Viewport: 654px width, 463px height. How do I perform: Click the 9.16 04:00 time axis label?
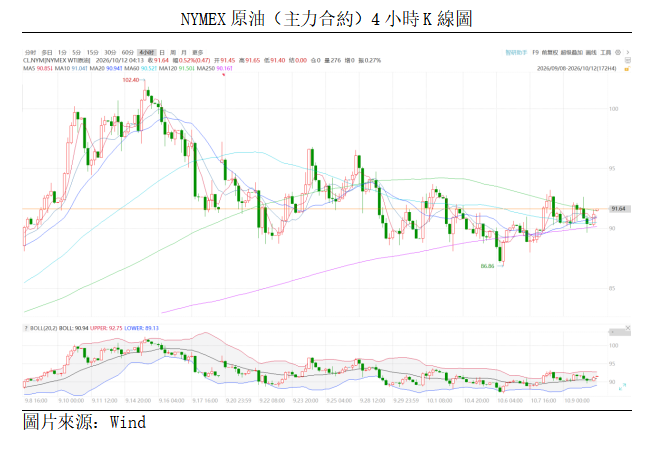171,400
